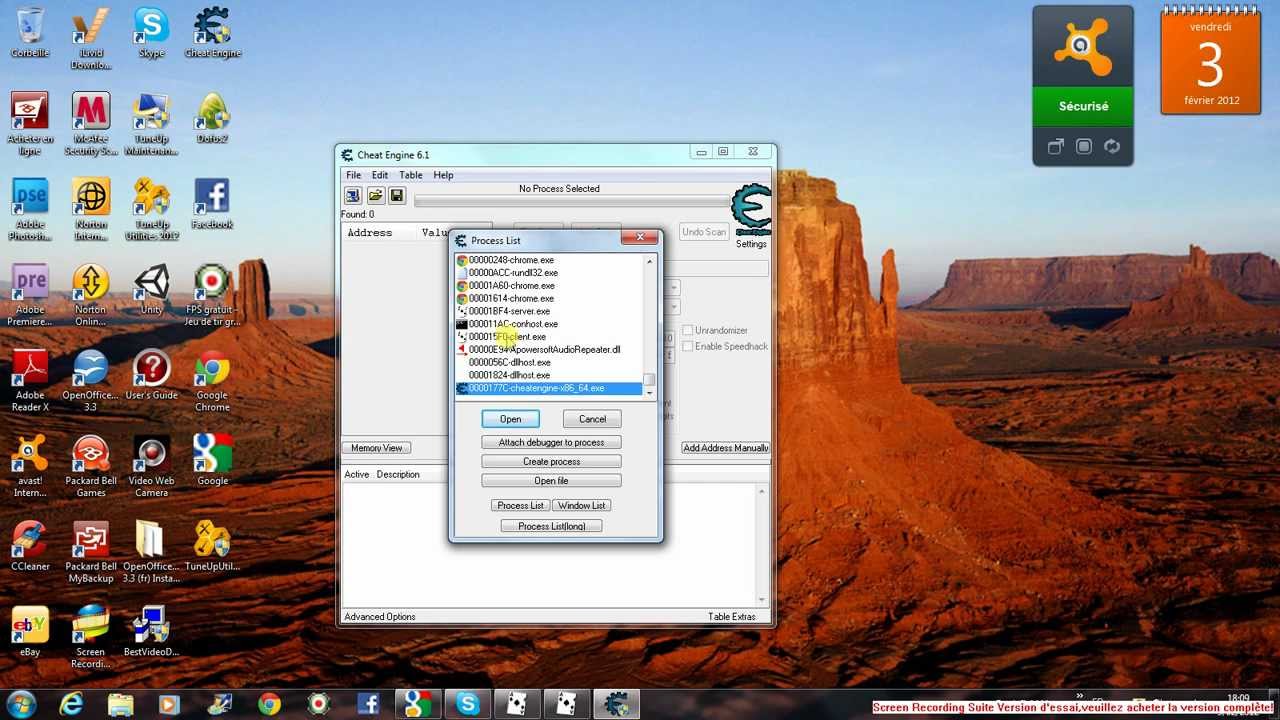Select the Norton Online desktop icon
The height and width of the screenshot is (720, 1280).
coord(91,295)
